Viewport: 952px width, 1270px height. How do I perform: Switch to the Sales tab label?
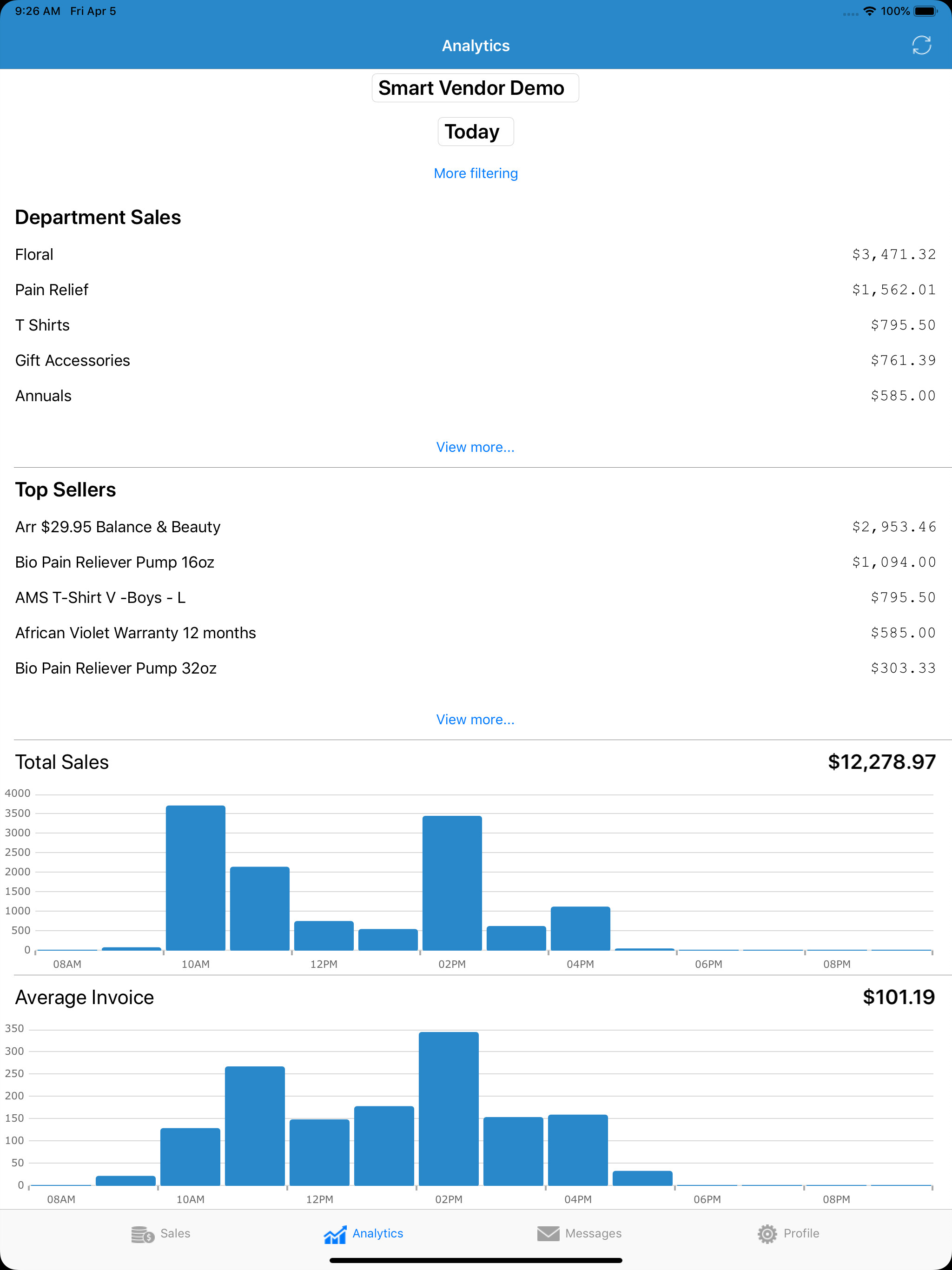pyautogui.click(x=175, y=1233)
